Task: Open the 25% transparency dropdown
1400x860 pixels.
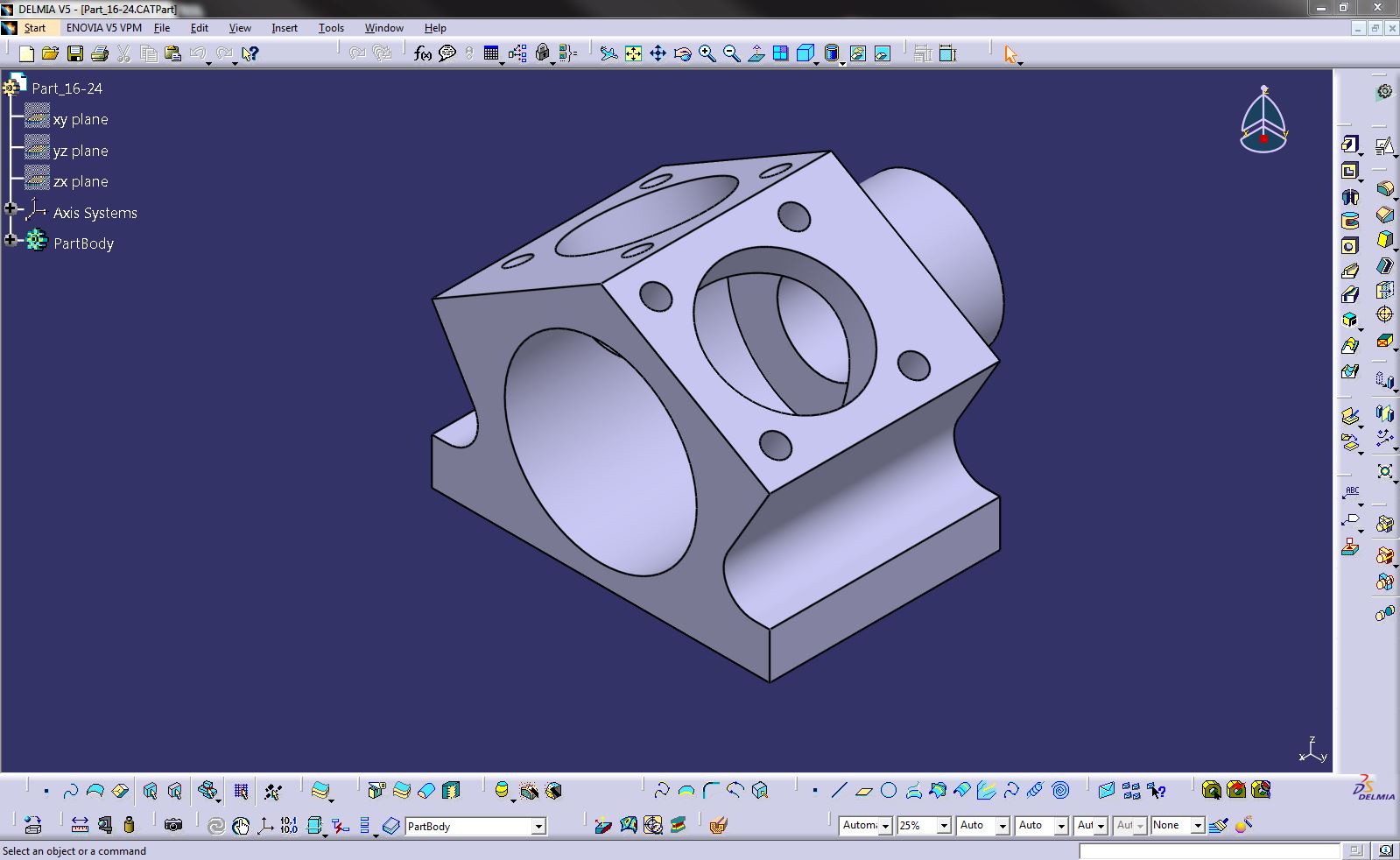Action: (x=944, y=826)
